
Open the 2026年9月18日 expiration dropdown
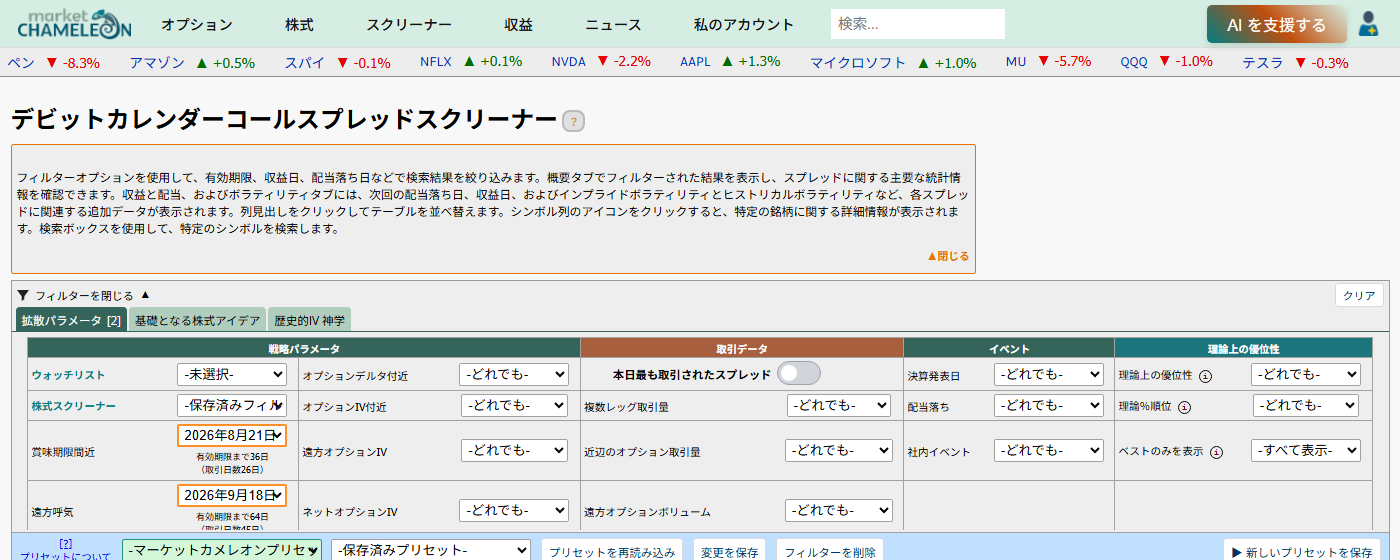click(x=232, y=495)
